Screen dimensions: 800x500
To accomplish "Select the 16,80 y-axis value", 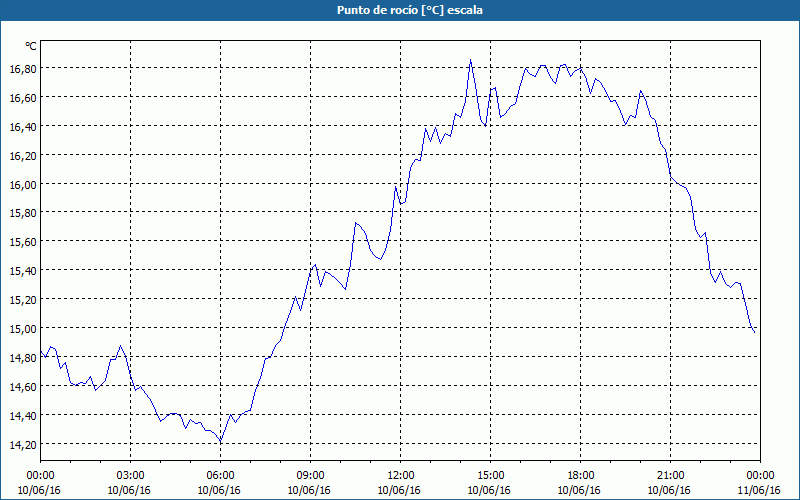I will click(x=23, y=68).
